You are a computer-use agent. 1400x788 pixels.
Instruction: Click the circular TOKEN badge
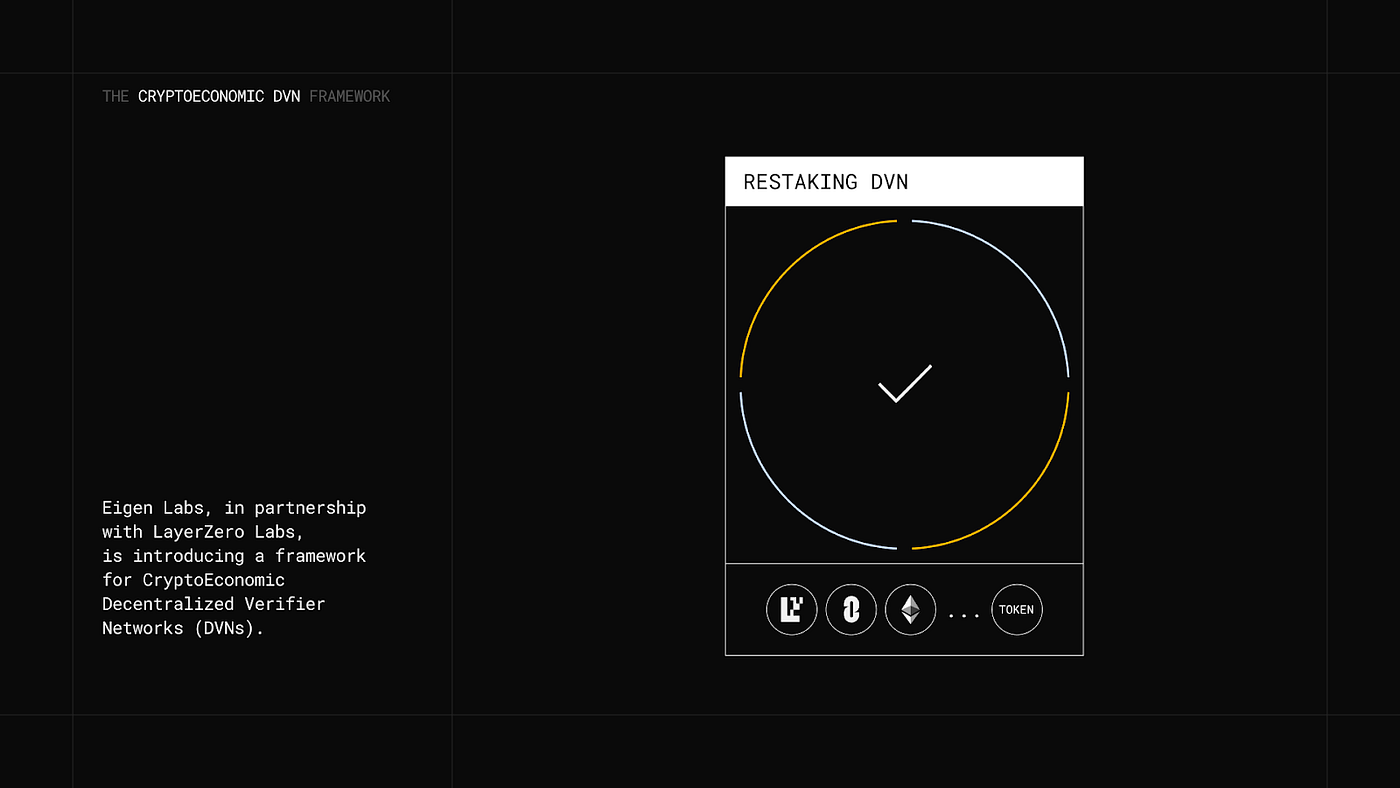[1016, 609]
